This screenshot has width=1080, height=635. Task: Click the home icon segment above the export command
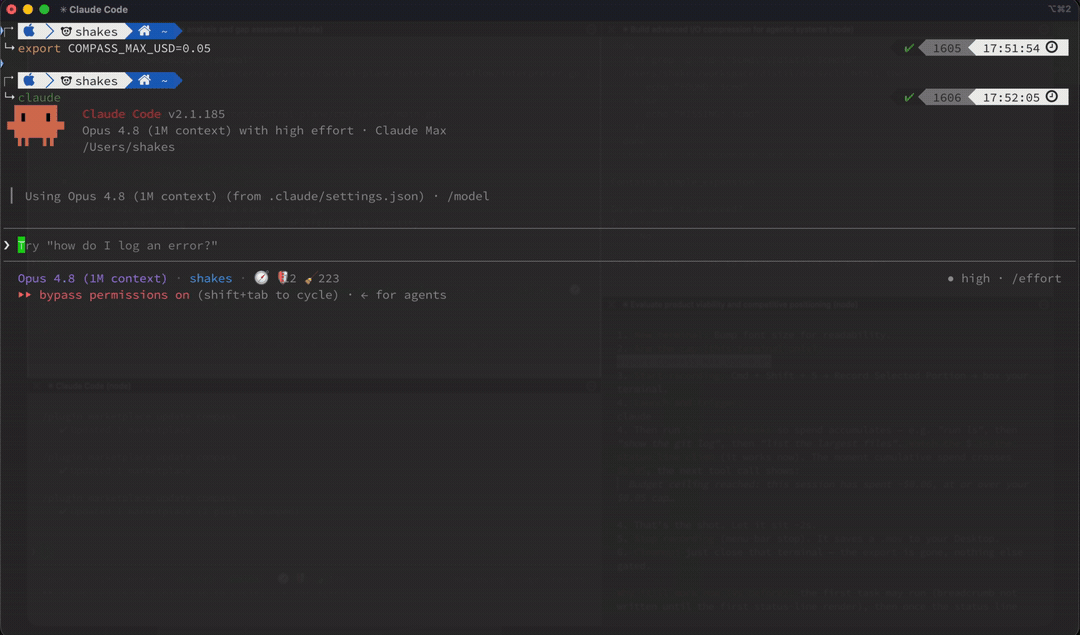click(x=144, y=31)
